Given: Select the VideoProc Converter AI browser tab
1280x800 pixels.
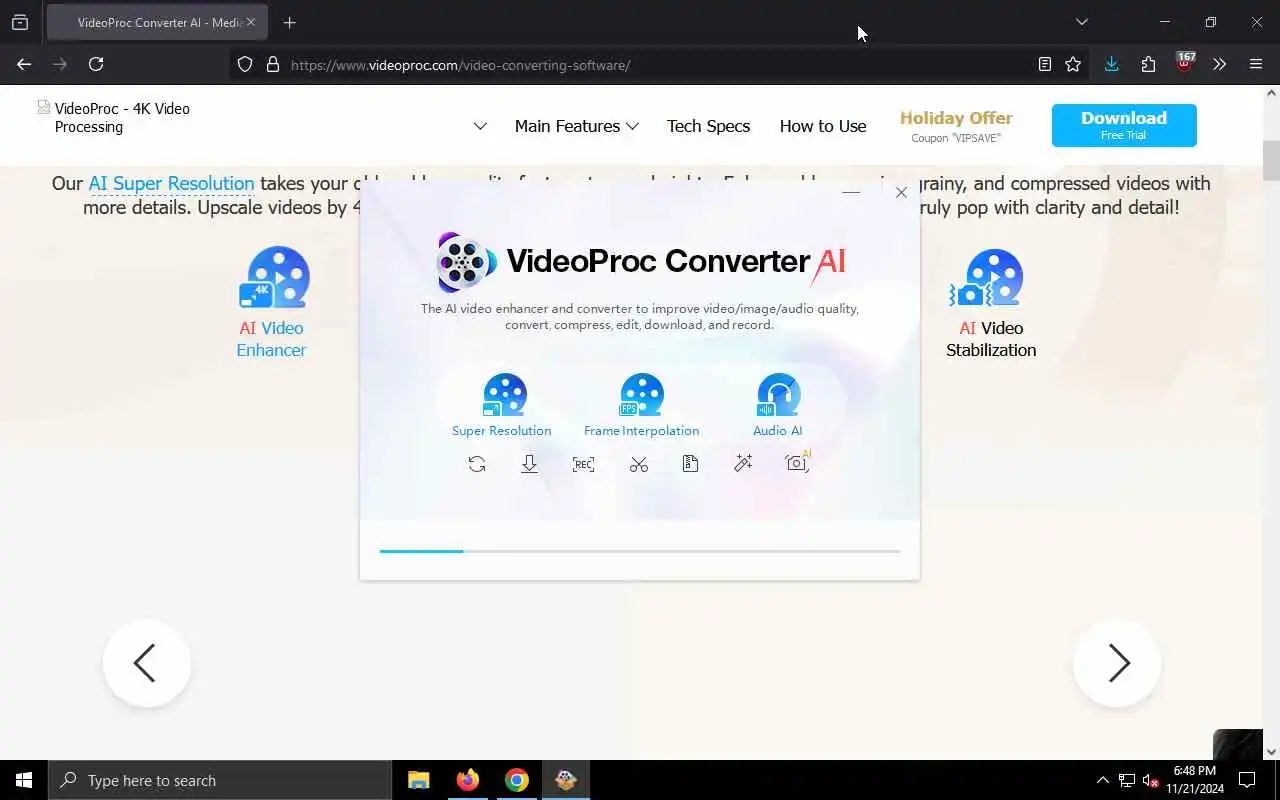Looking at the screenshot, I should [x=155, y=22].
